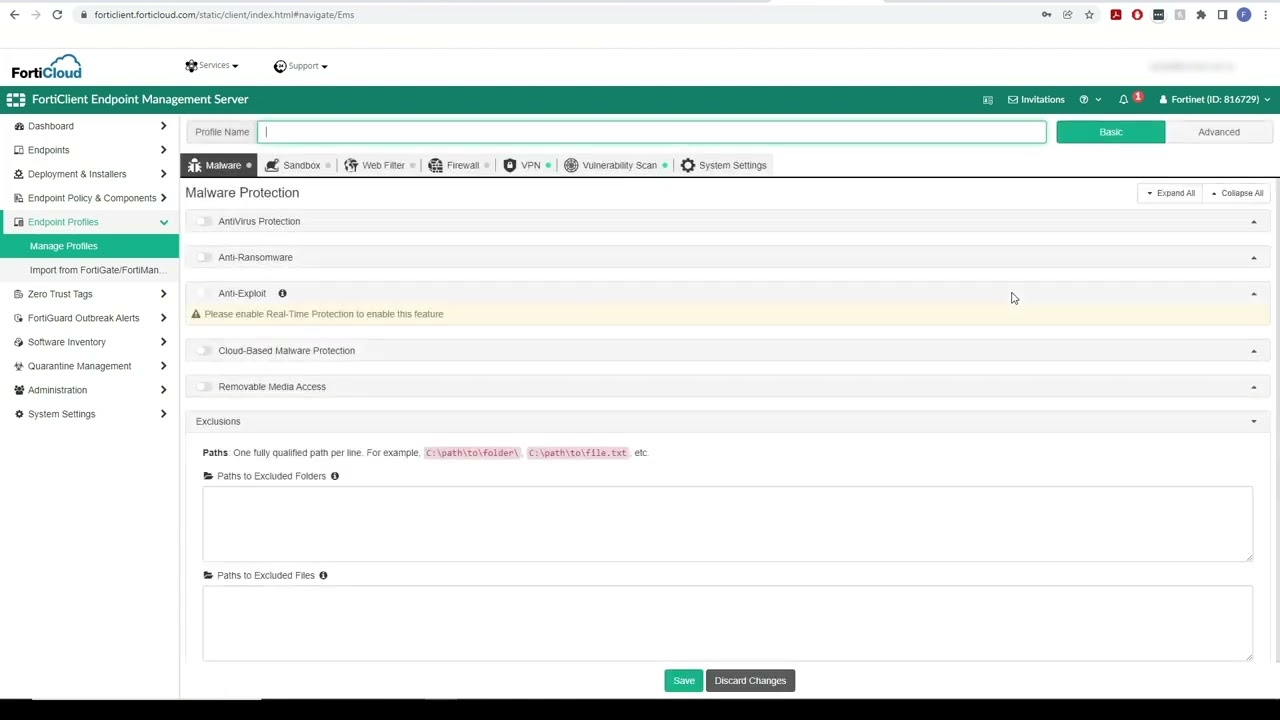This screenshot has height=720, width=1280.
Task: Open the FortiCloud apps grid icon
Action: (x=15, y=99)
